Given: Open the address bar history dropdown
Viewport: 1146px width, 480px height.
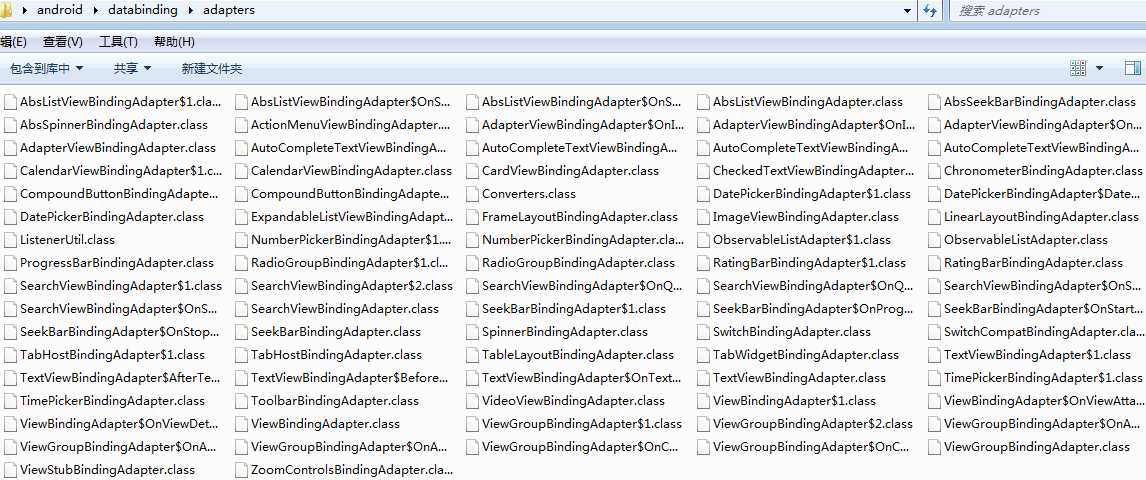Looking at the screenshot, I should click(x=908, y=11).
